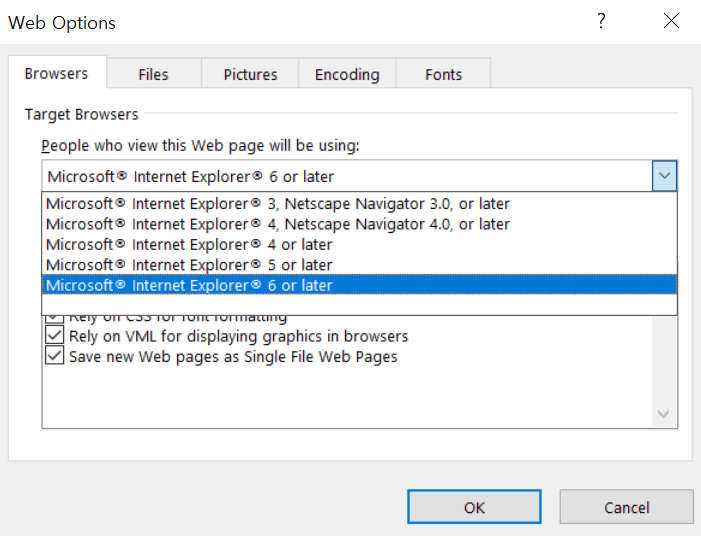
Task: Confirm settings with the OK button
Action: coord(474,507)
